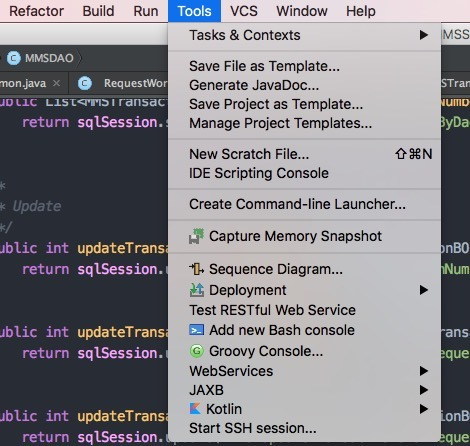Switch to the mon.java editor tab
The width and height of the screenshot is (470, 446).
[x=23, y=83]
